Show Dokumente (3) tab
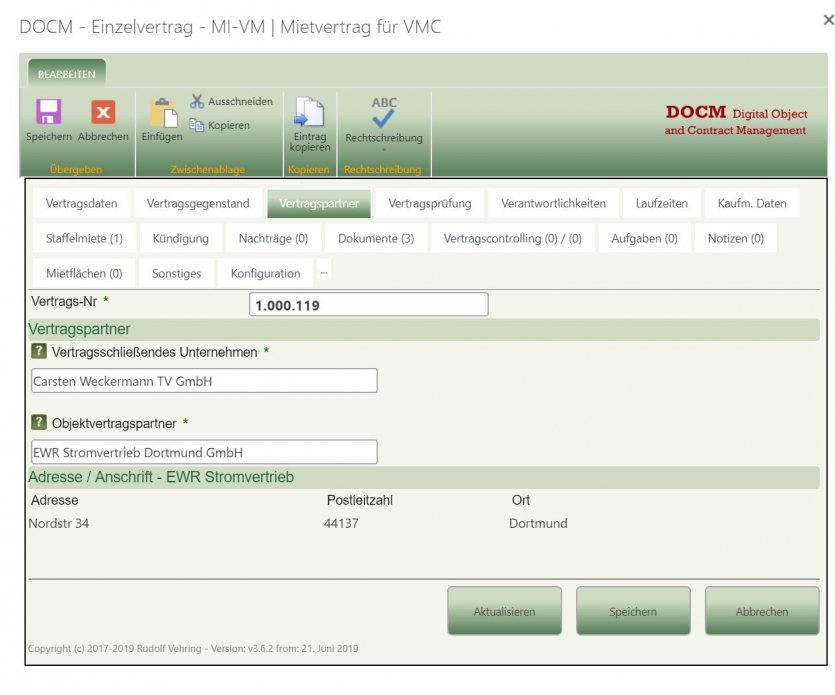Image resolution: width=835 pixels, height=695 pixels. [x=376, y=238]
